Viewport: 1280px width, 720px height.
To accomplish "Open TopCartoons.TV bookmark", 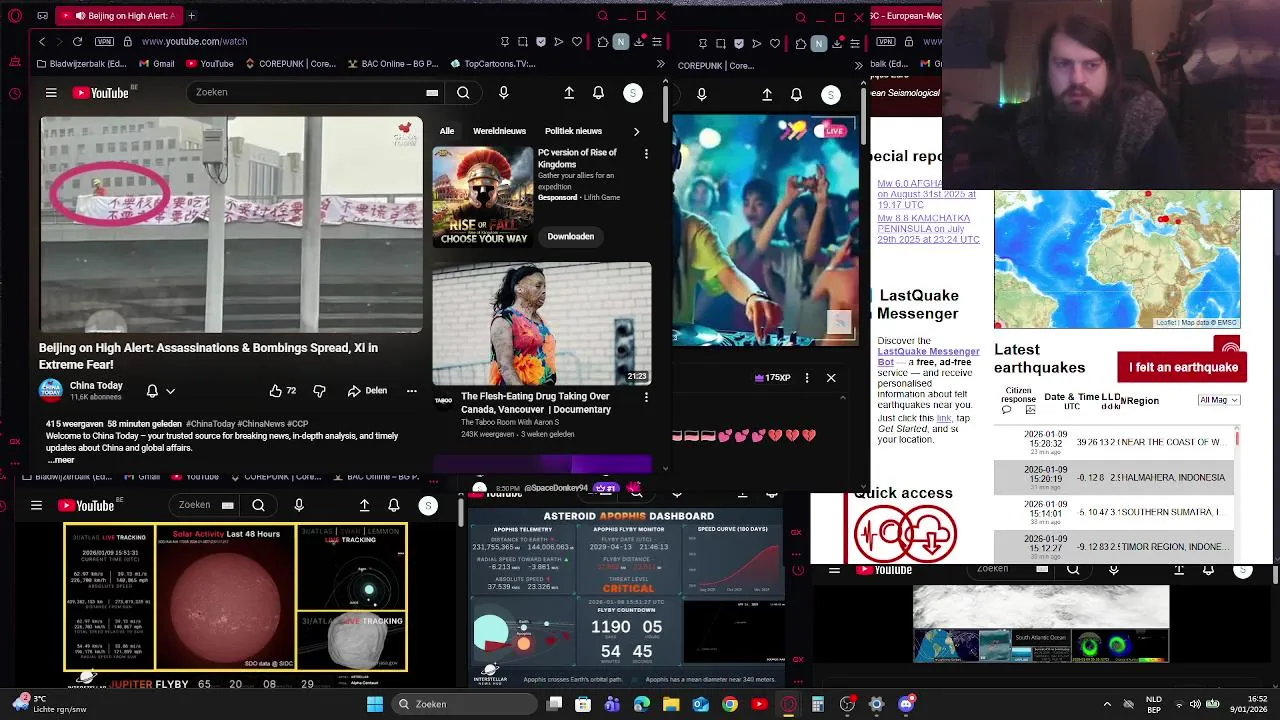I will tap(492, 64).
